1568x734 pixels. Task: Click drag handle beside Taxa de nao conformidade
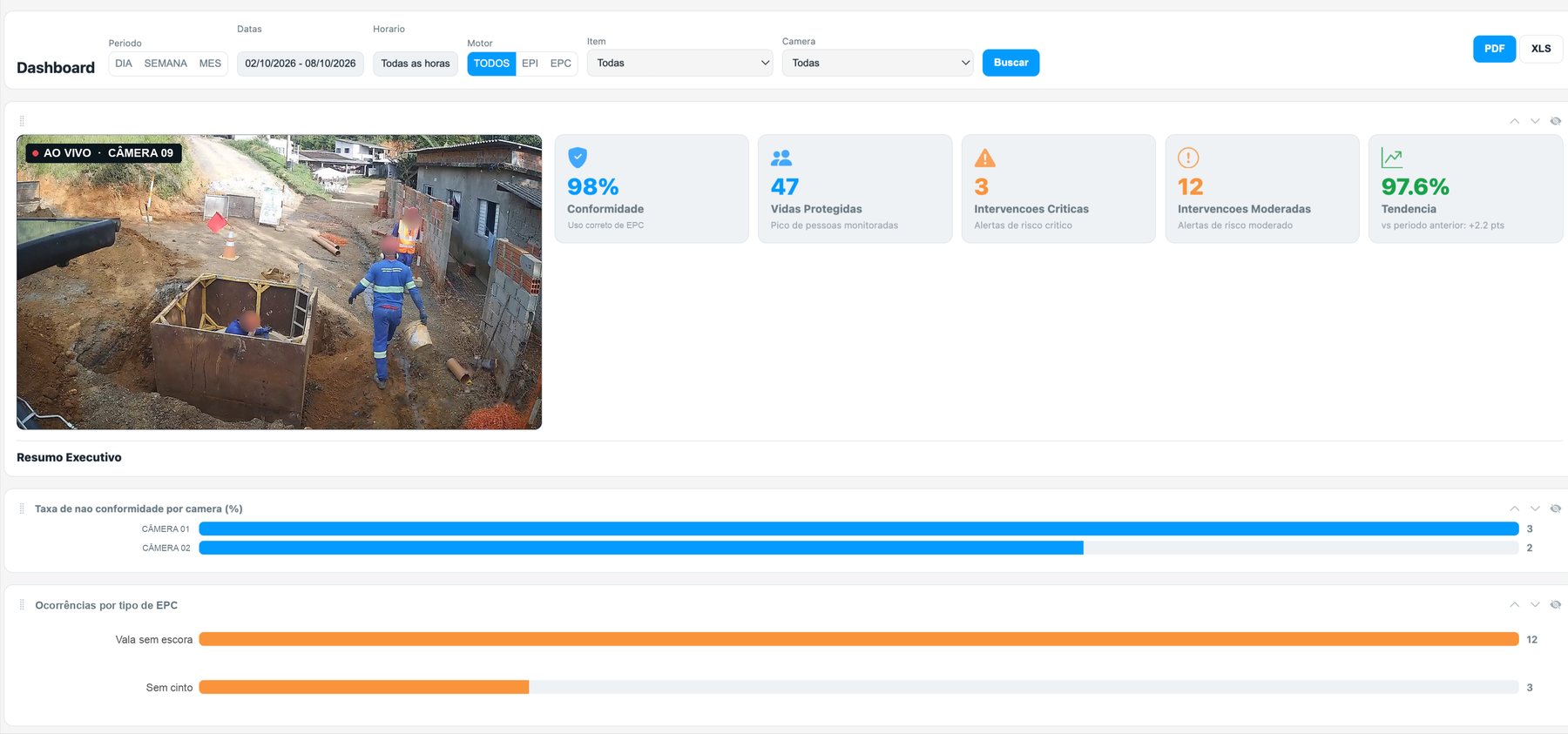(x=22, y=508)
